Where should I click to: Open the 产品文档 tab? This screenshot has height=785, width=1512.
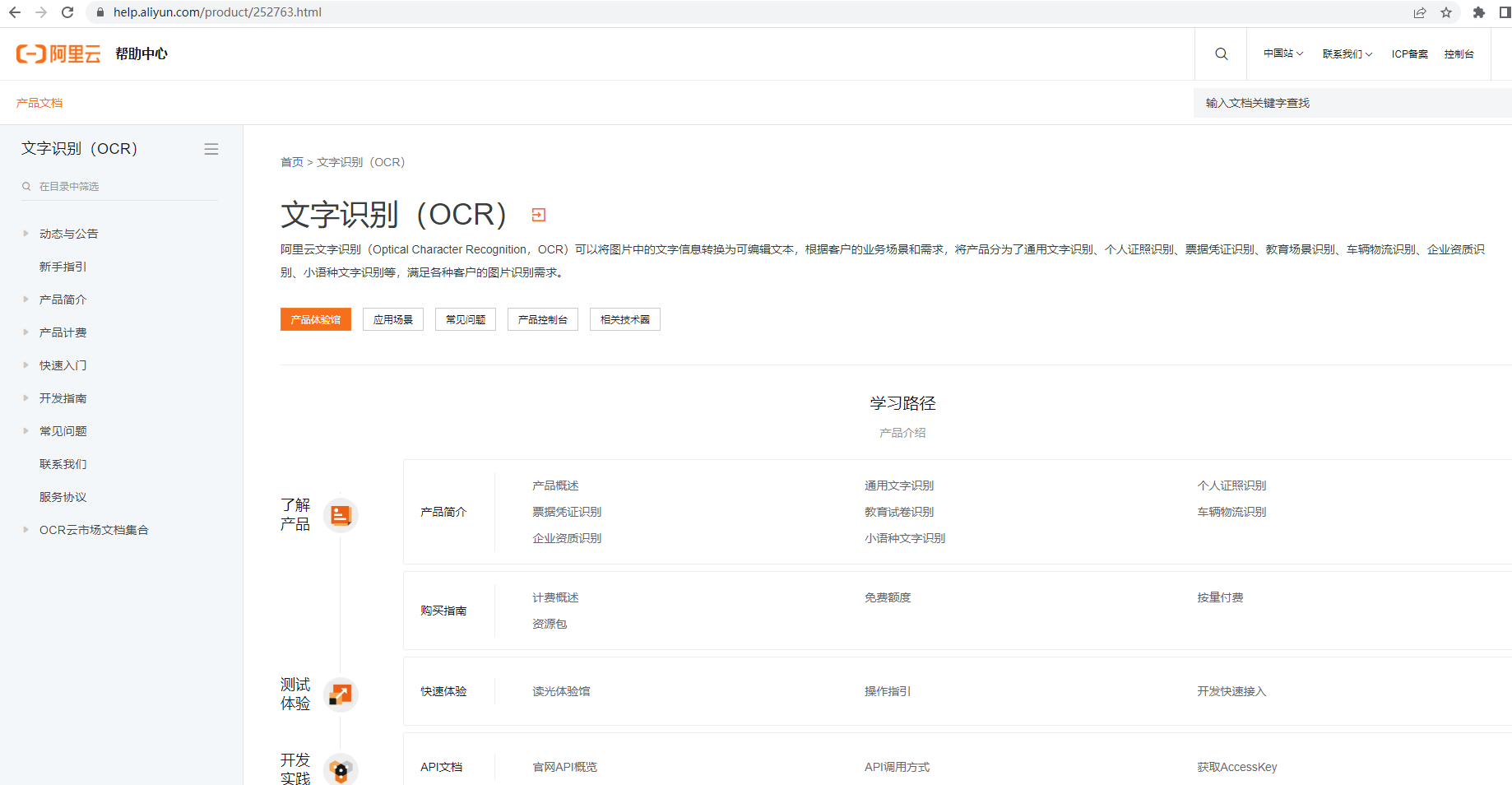tap(39, 103)
